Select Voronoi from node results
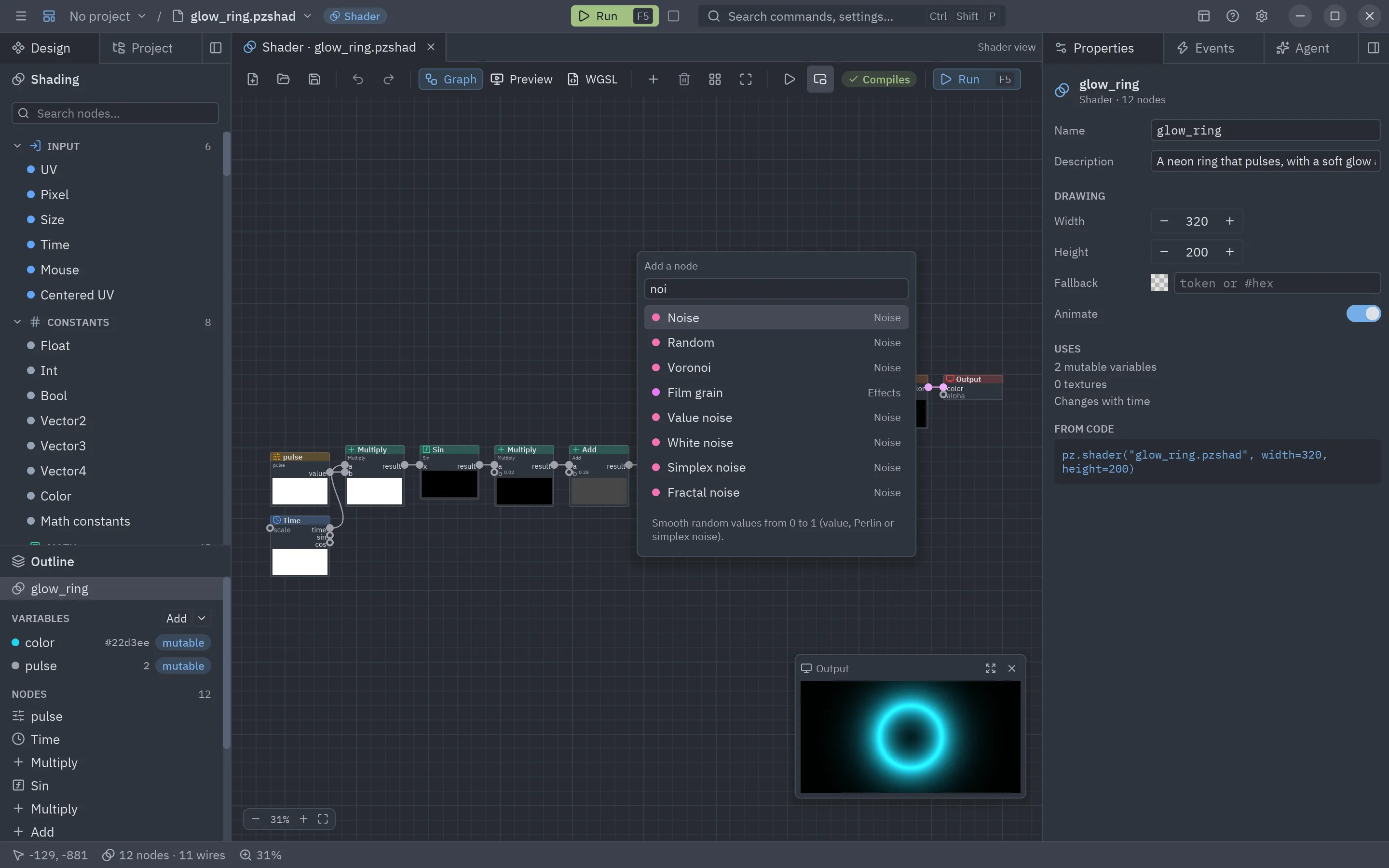1389x868 pixels. [x=776, y=367]
